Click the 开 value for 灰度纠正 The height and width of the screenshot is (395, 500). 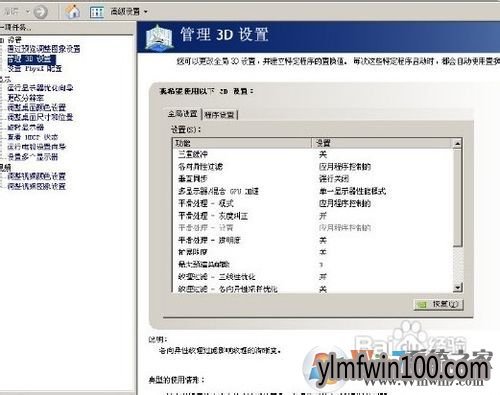click(323, 216)
